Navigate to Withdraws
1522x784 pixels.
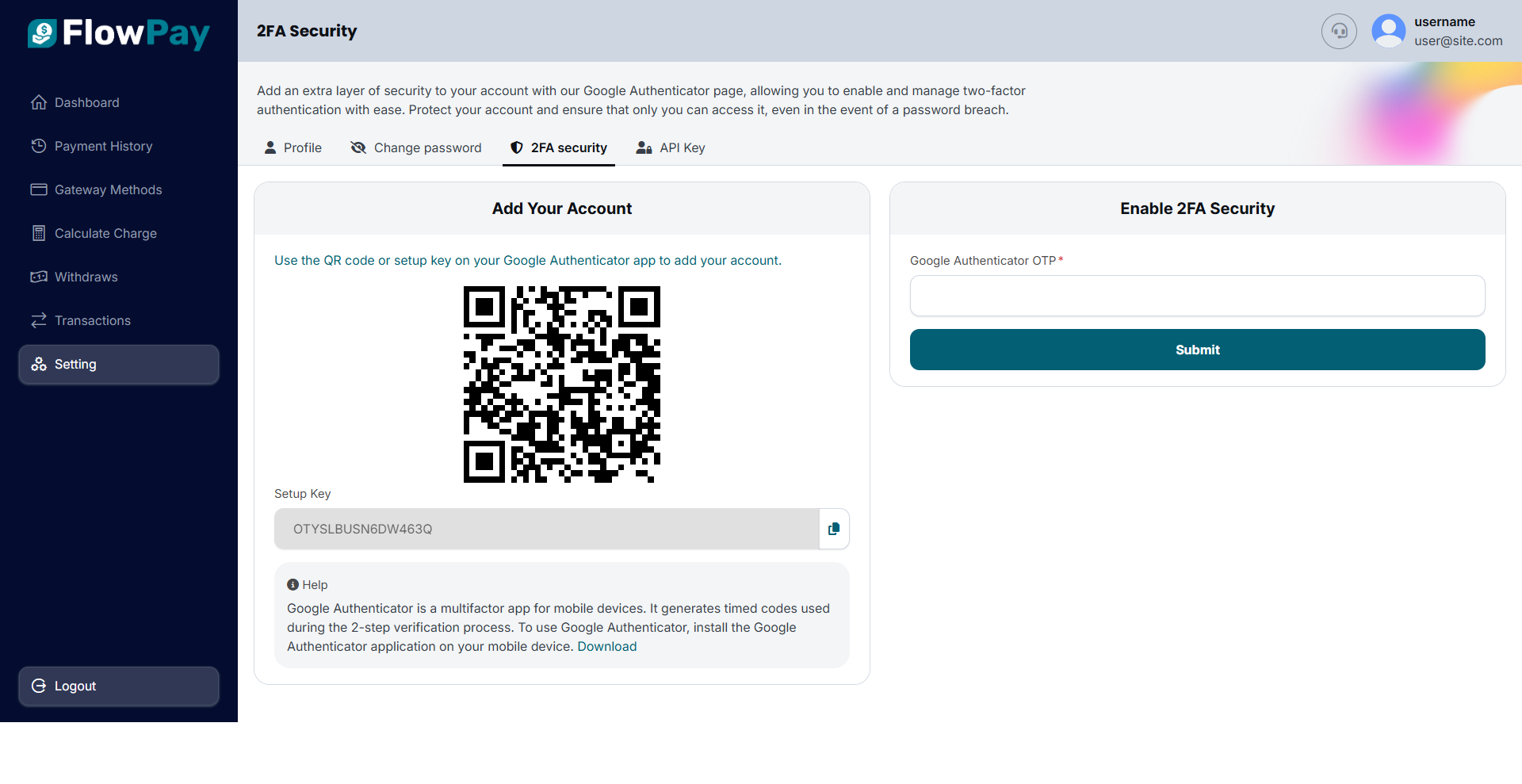pos(86,277)
